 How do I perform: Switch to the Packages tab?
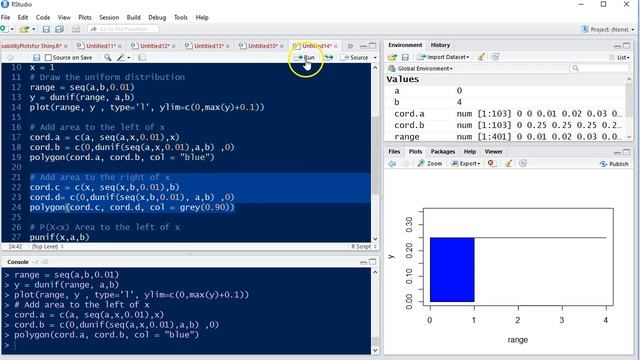coord(442,151)
